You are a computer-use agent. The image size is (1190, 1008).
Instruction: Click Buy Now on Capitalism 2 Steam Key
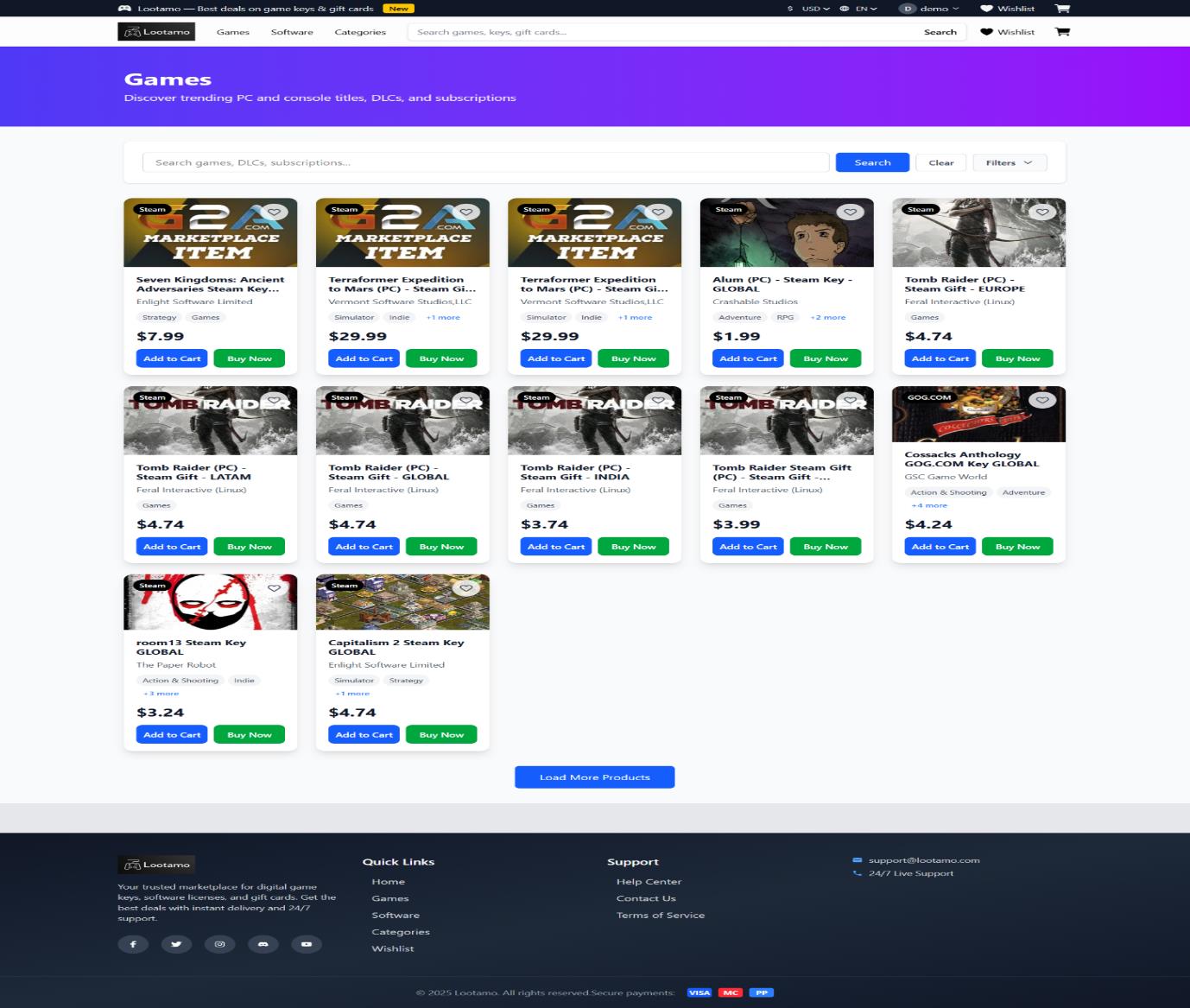440,734
